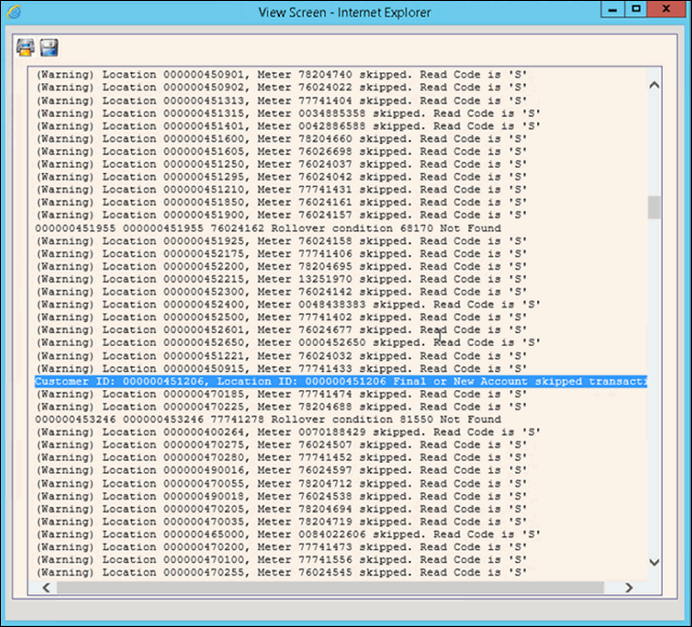Click warning line for Location 000000451850
Image resolution: width=692 pixels, height=627 pixels.
point(281,203)
